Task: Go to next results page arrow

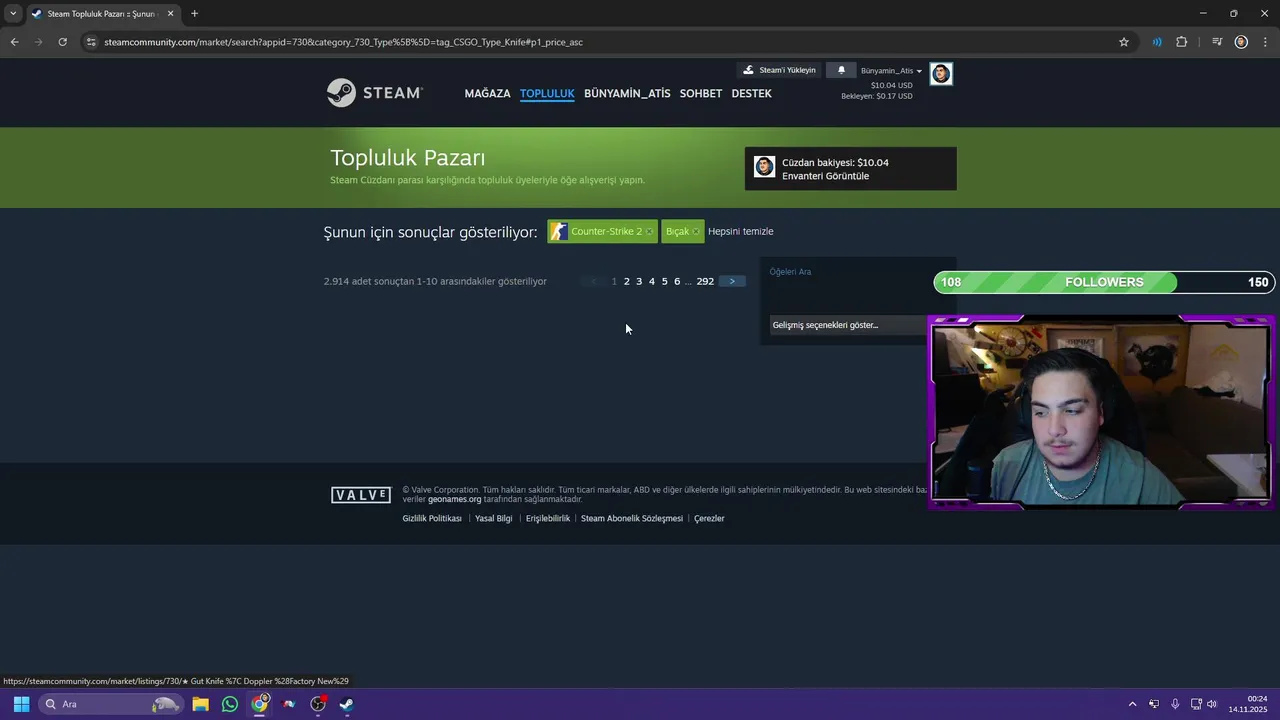Action: [732, 281]
